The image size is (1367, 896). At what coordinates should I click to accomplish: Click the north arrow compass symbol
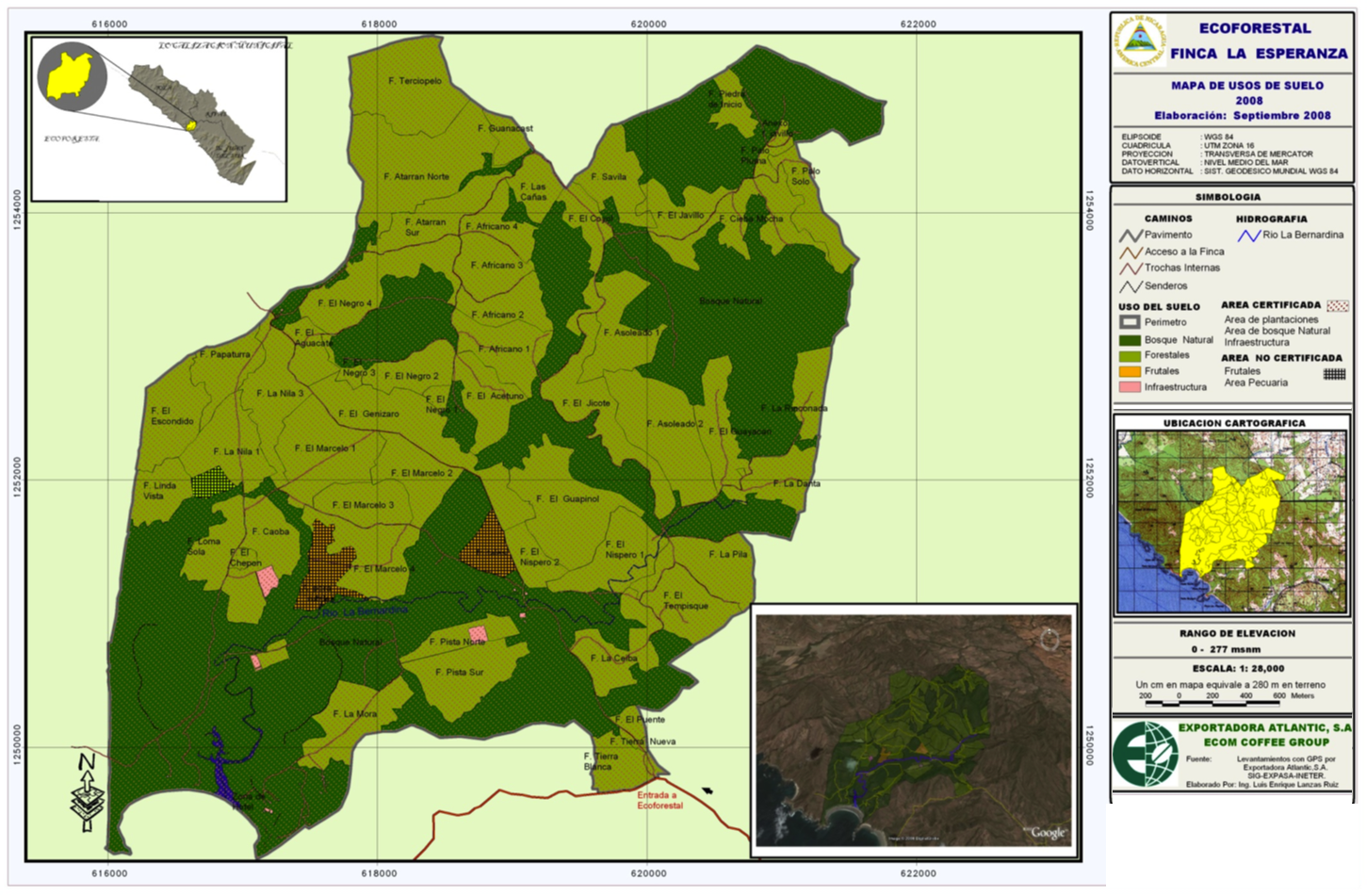coord(87,791)
